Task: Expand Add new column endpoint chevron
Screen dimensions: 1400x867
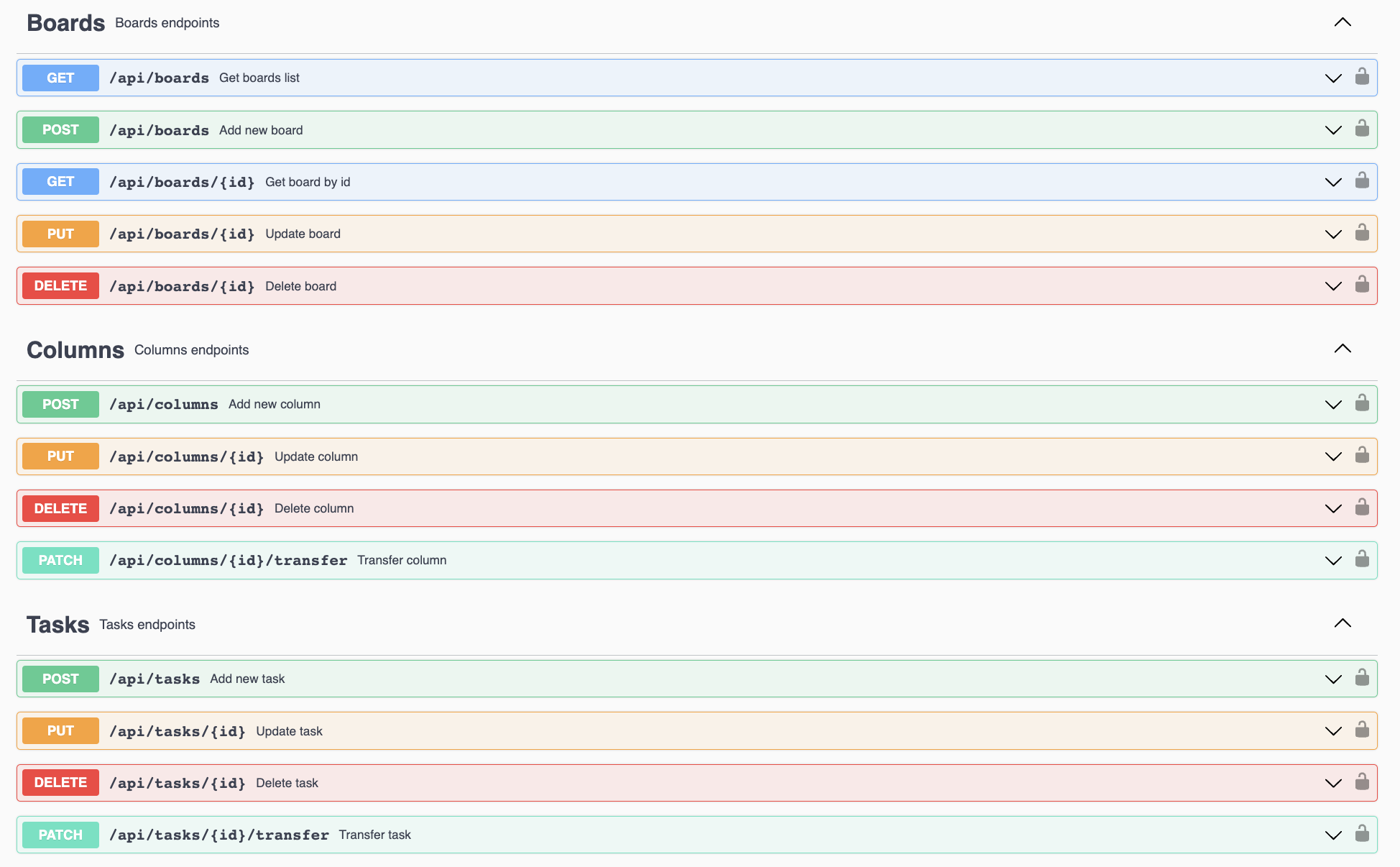Action: coord(1333,405)
